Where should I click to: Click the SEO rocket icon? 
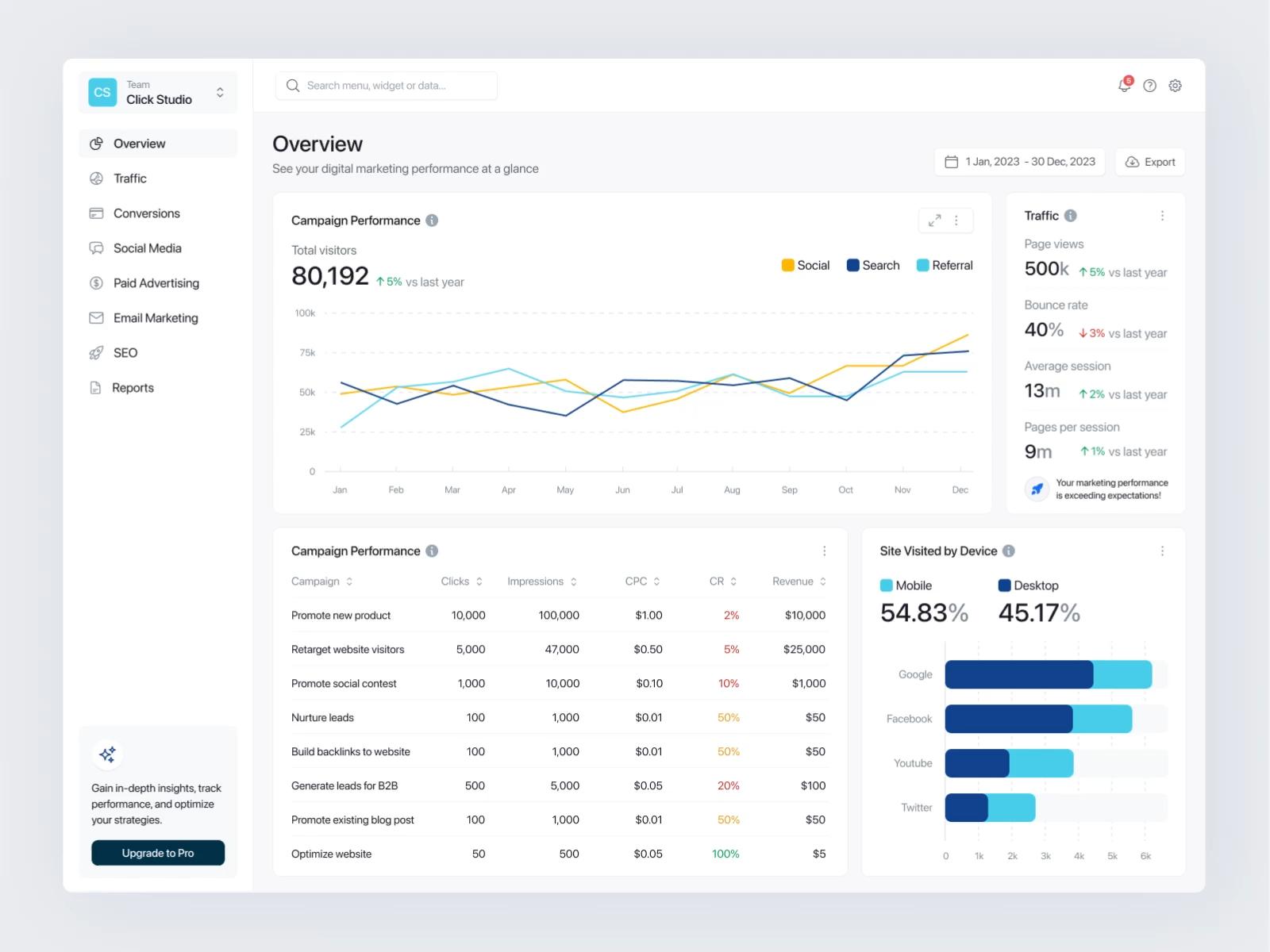[x=96, y=353]
